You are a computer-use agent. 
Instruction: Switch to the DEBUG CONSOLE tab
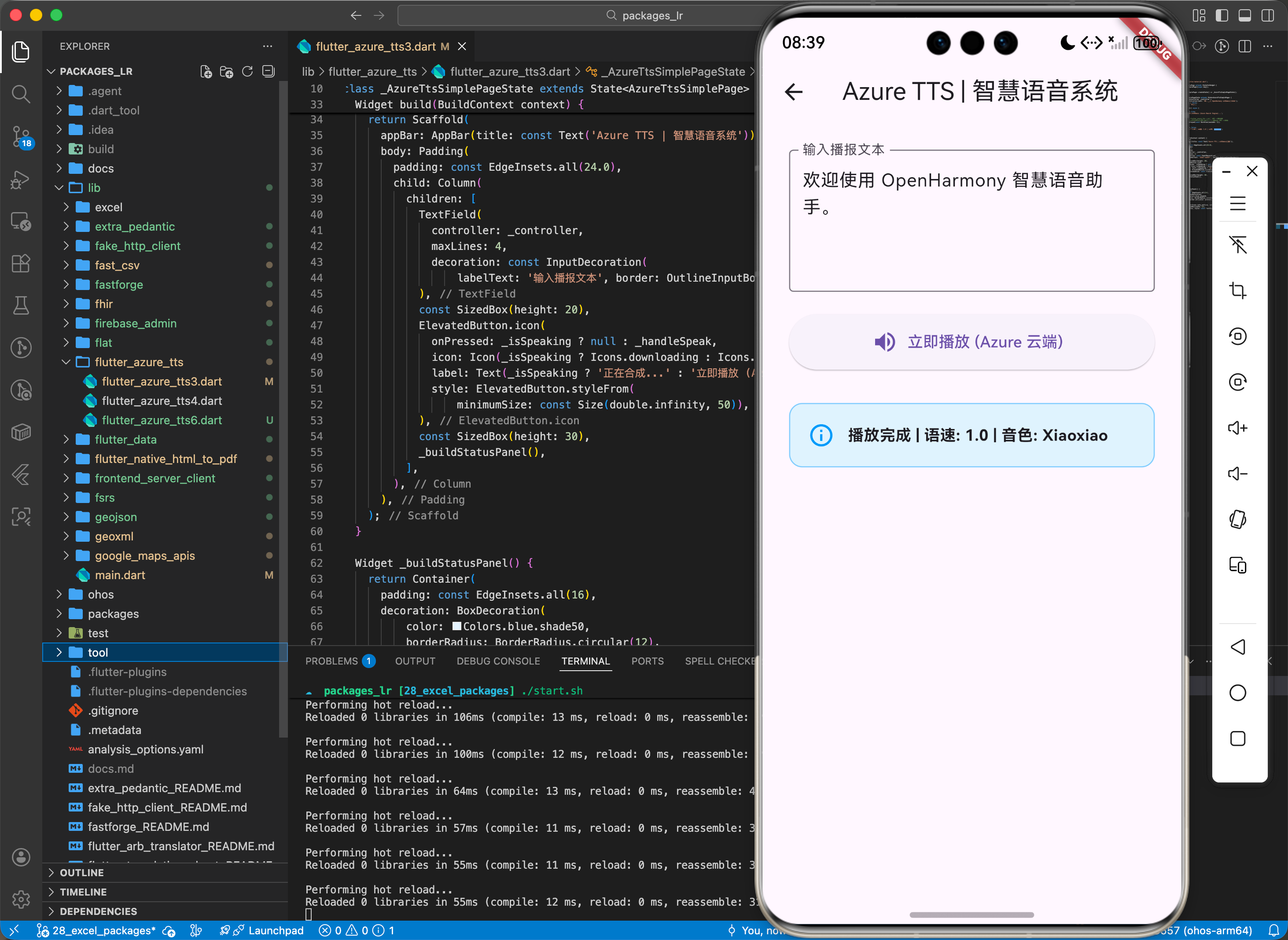(x=498, y=661)
